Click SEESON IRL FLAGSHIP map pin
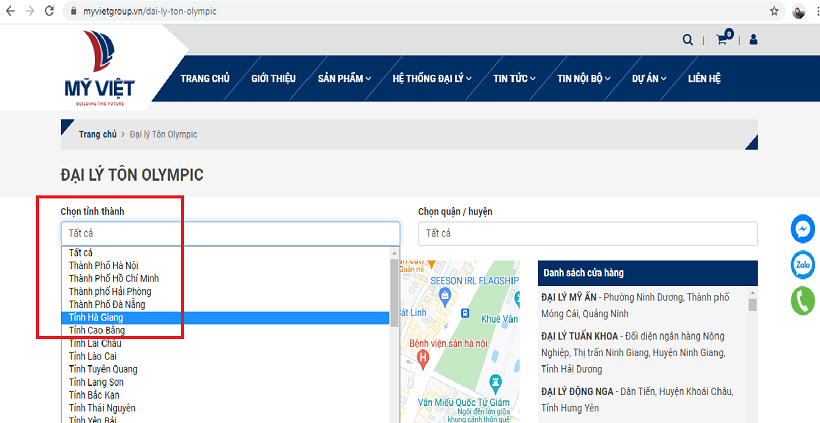This screenshot has width=820, height=423. coord(445,296)
